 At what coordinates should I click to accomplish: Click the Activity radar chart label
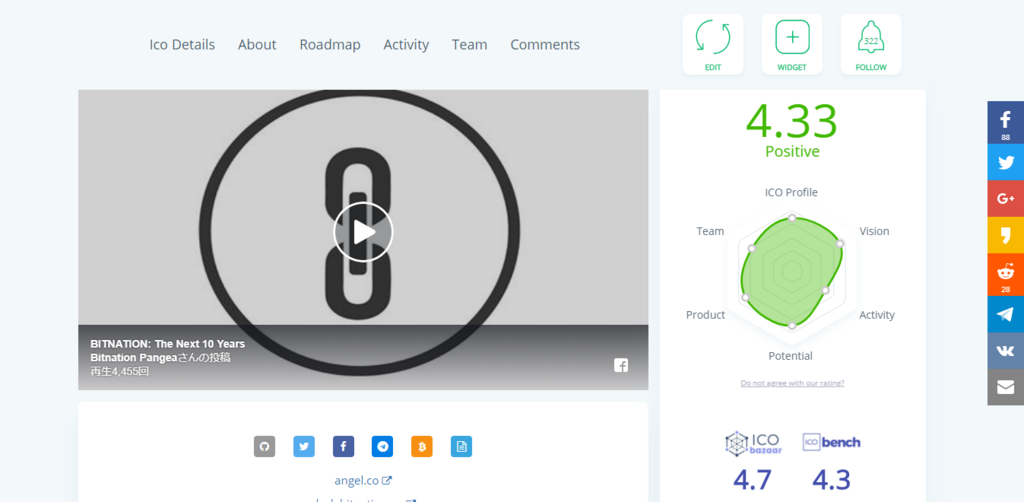point(876,315)
